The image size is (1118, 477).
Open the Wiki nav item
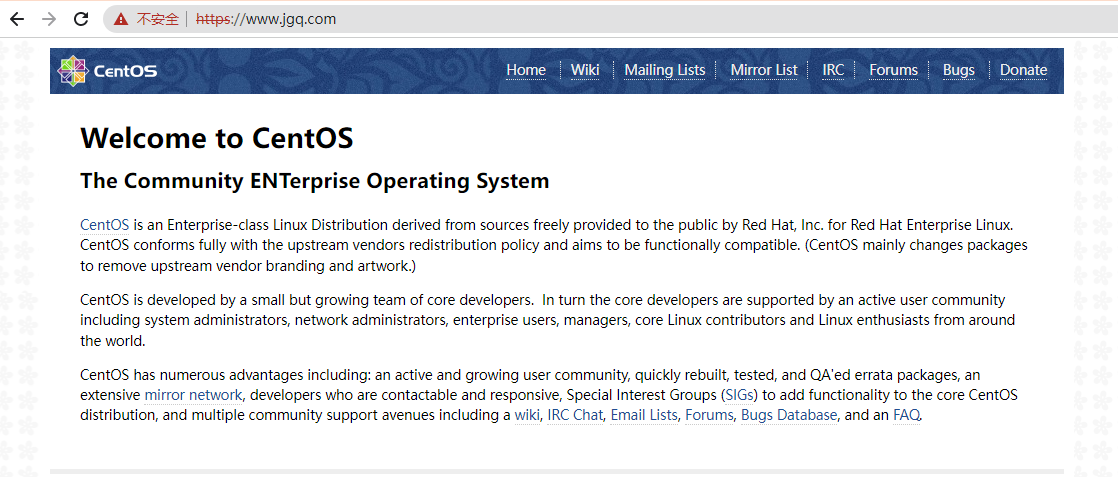[585, 70]
